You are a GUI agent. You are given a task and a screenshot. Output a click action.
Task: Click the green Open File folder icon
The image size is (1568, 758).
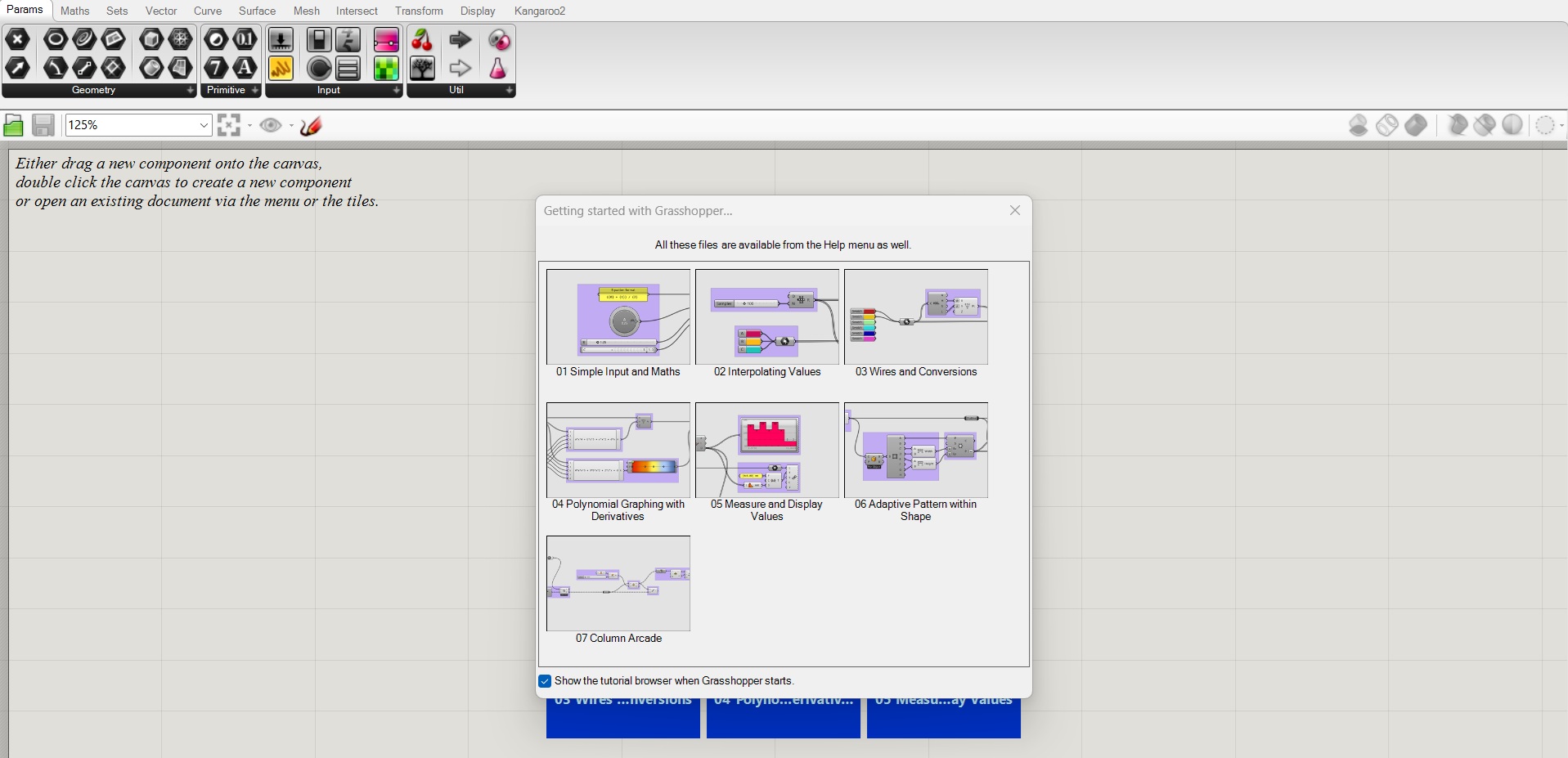pos(14,125)
